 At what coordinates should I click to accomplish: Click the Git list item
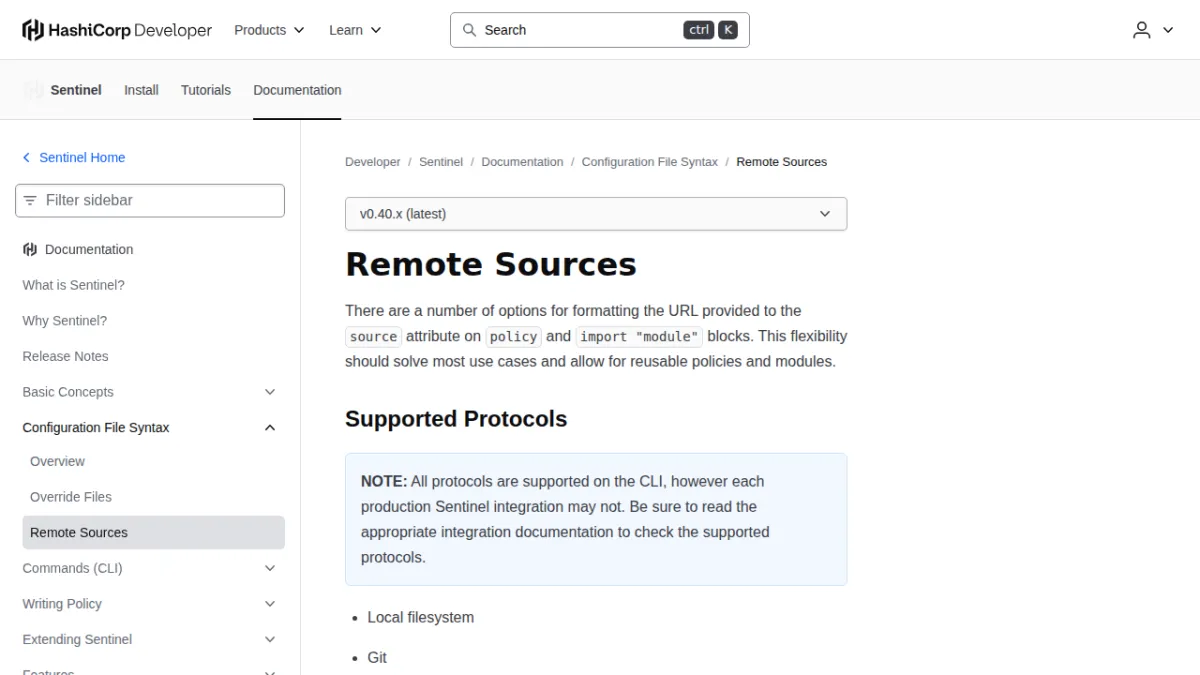click(377, 658)
